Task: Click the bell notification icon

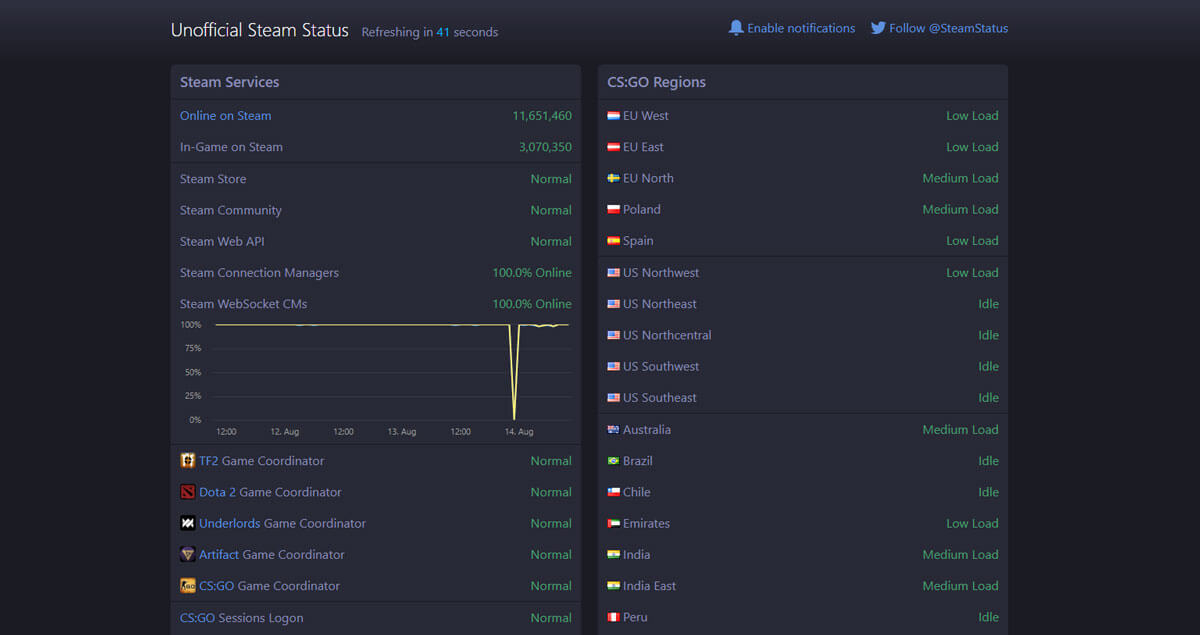Action: coord(736,28)
